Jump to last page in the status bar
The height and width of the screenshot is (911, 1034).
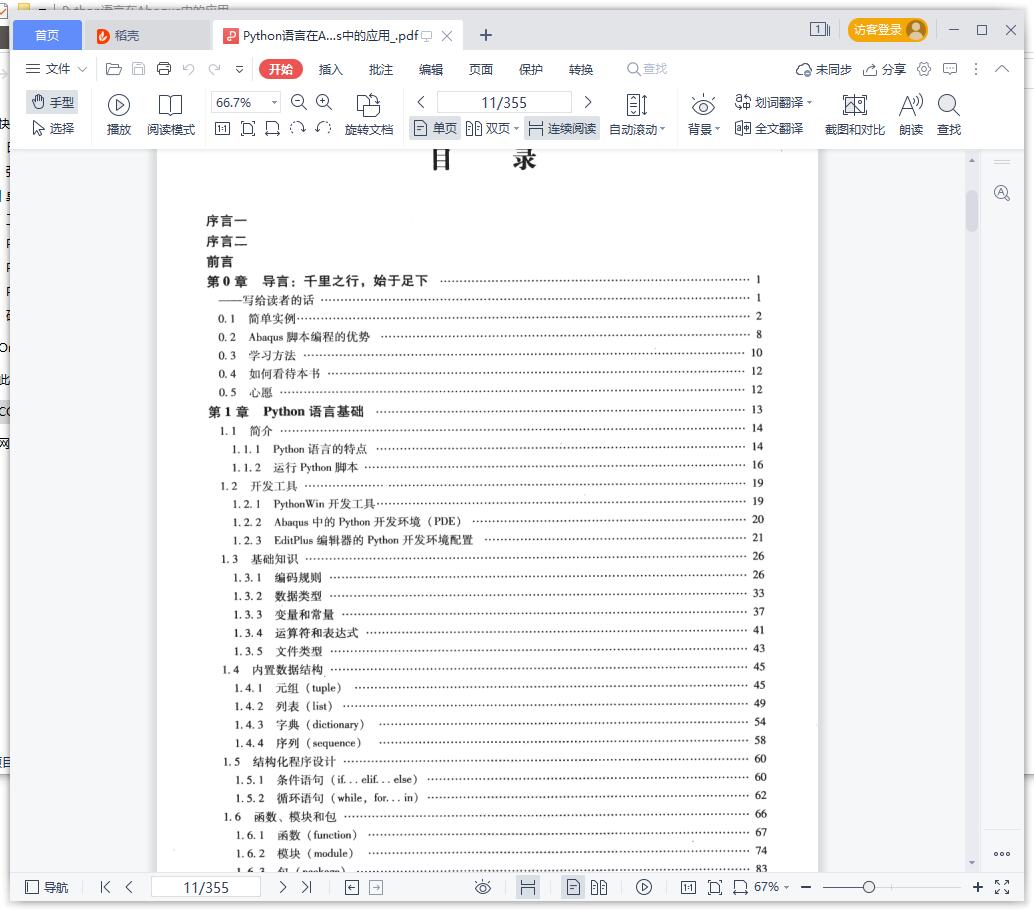307,887
